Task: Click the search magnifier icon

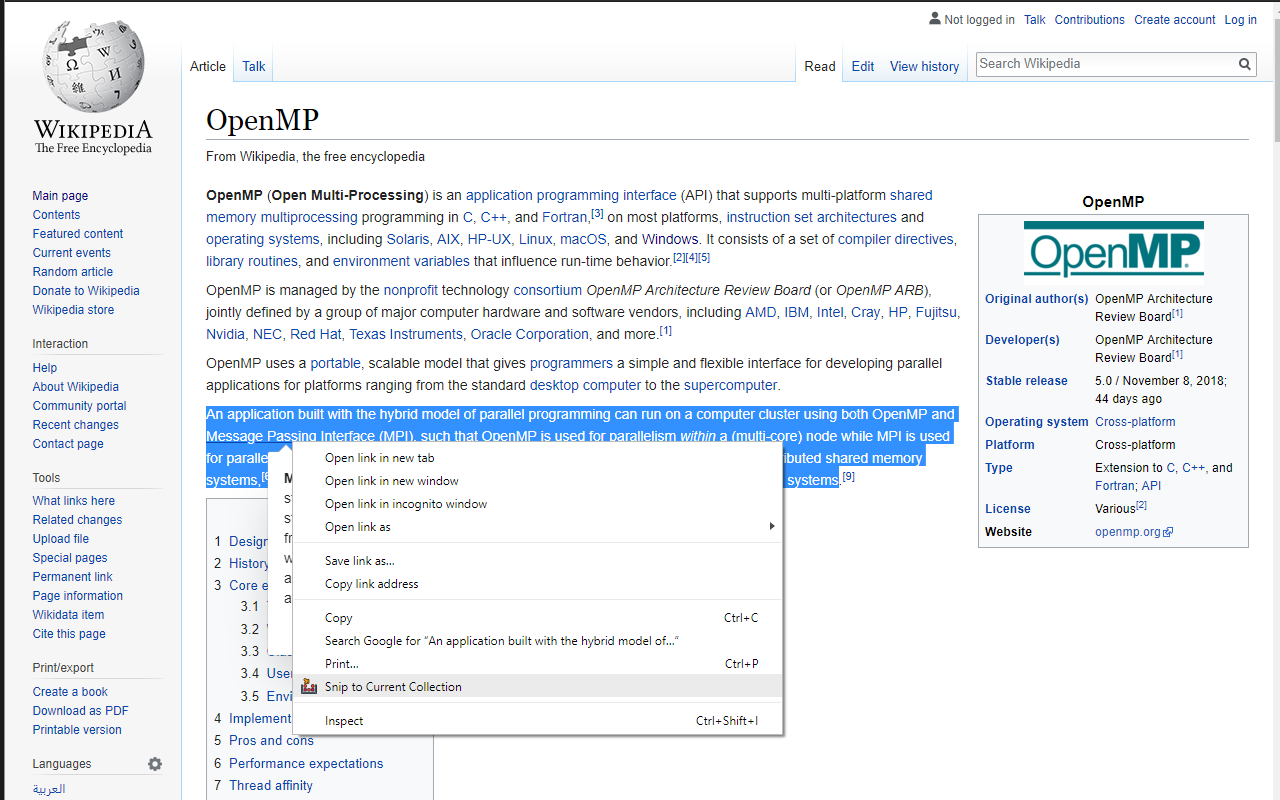Action: (x=1245, y=63)
